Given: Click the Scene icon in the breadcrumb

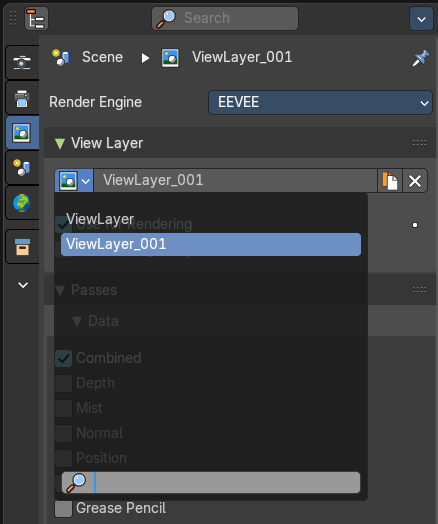Looking at the screenshot, I should point(61,57).
